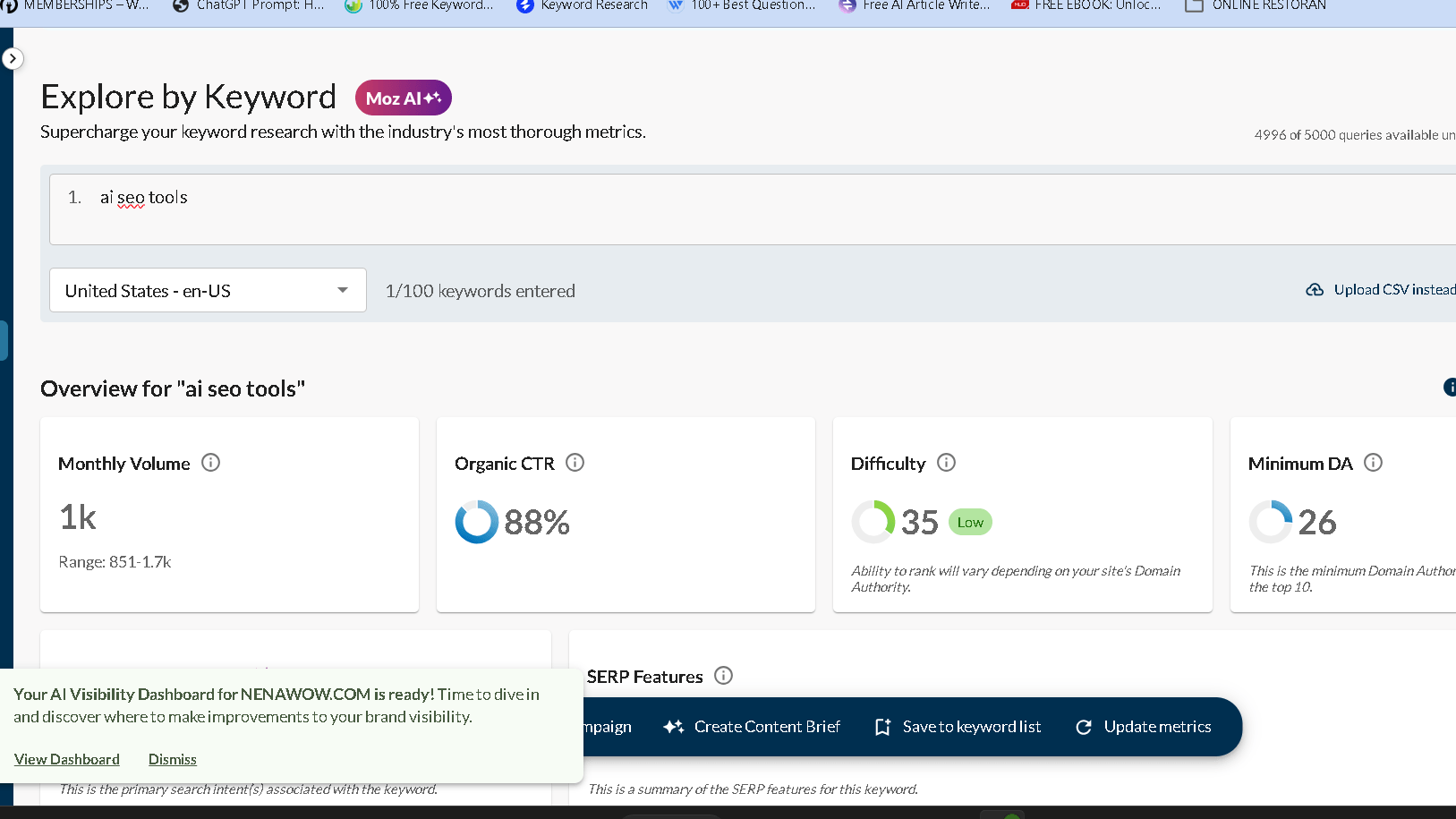Click the dropdown arrow in the country selector
This screenshot has height=819, width=1456.
coord(342,290)
